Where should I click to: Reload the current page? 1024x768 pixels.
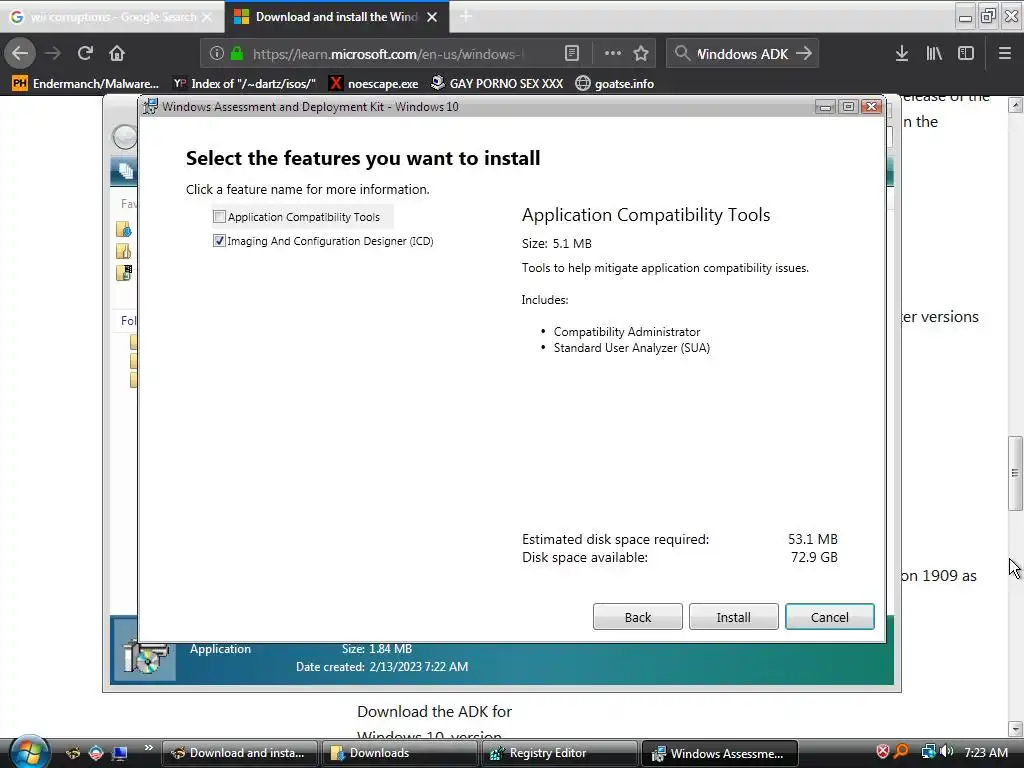tap(85, 54)
